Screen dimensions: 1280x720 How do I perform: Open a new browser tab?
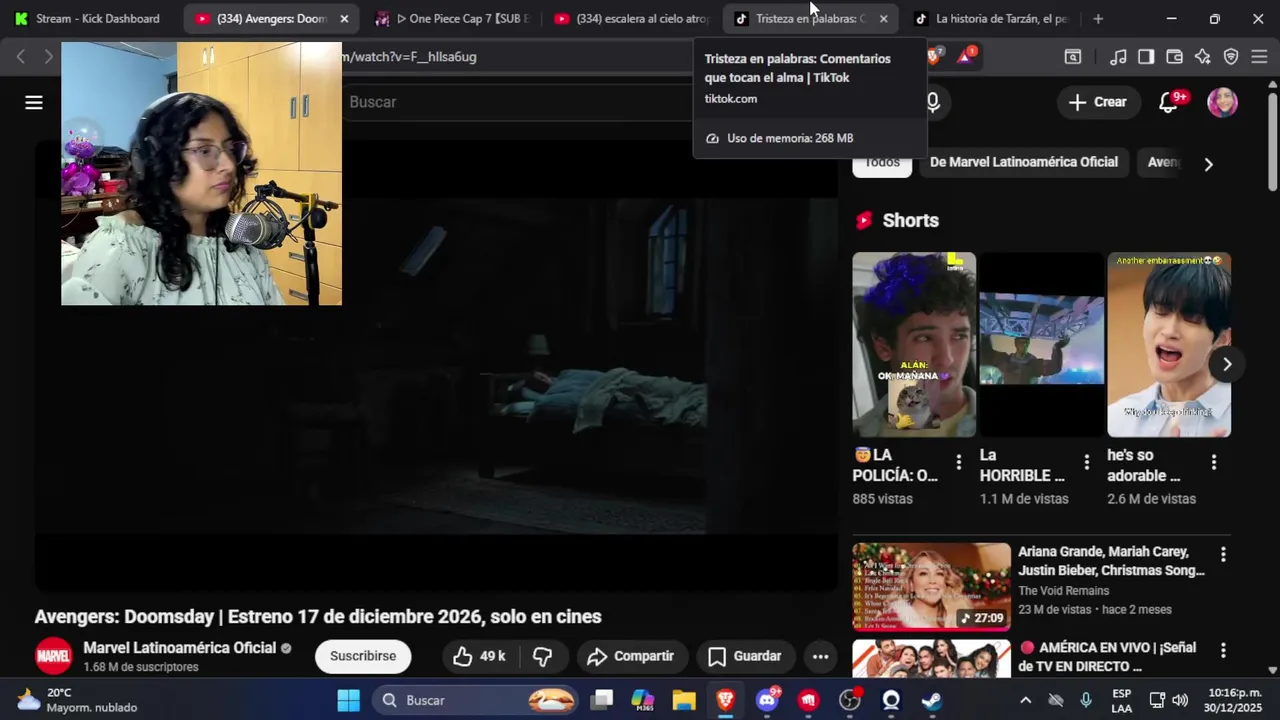pos(1098,18)
